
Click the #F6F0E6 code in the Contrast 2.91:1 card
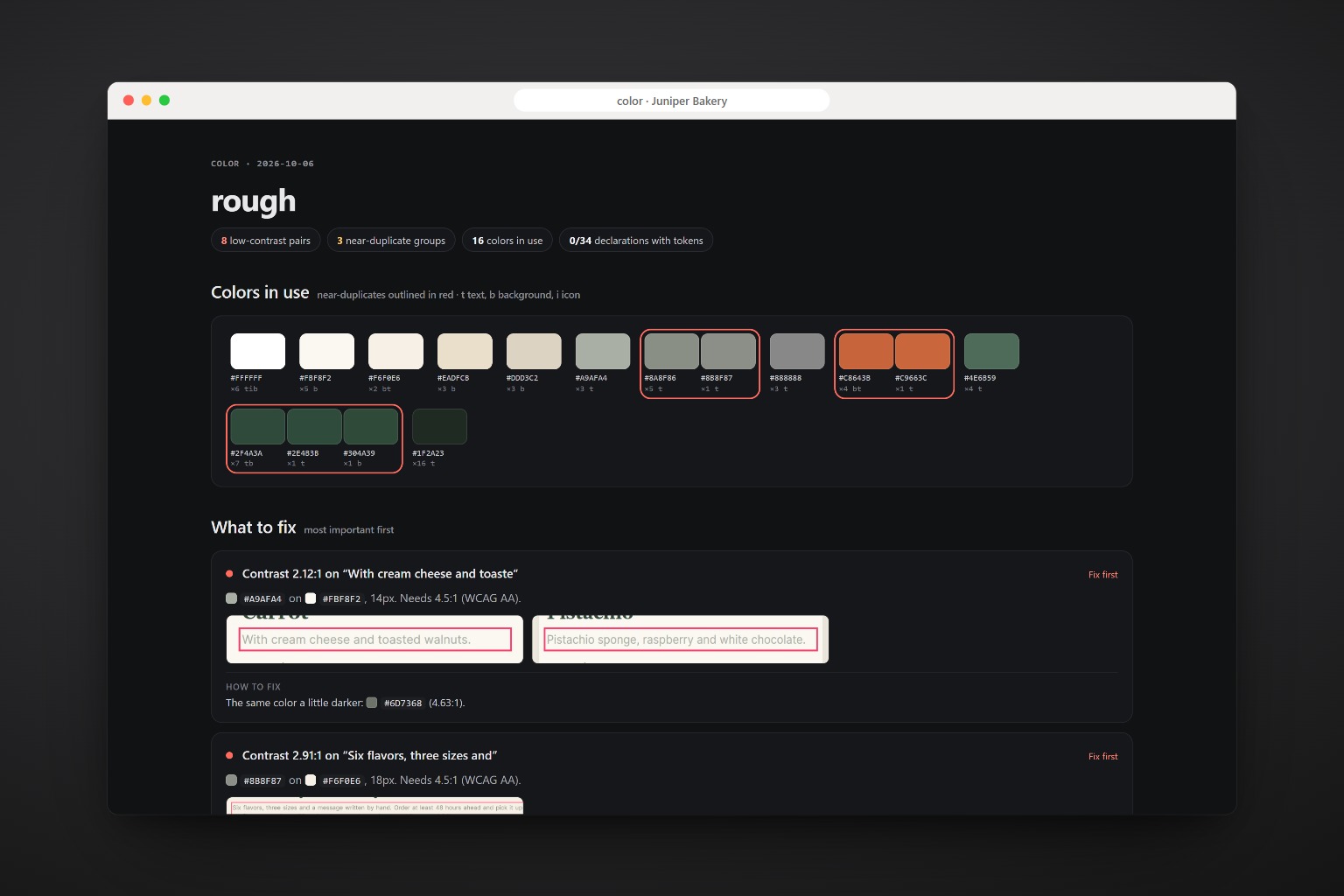point(341,780)
